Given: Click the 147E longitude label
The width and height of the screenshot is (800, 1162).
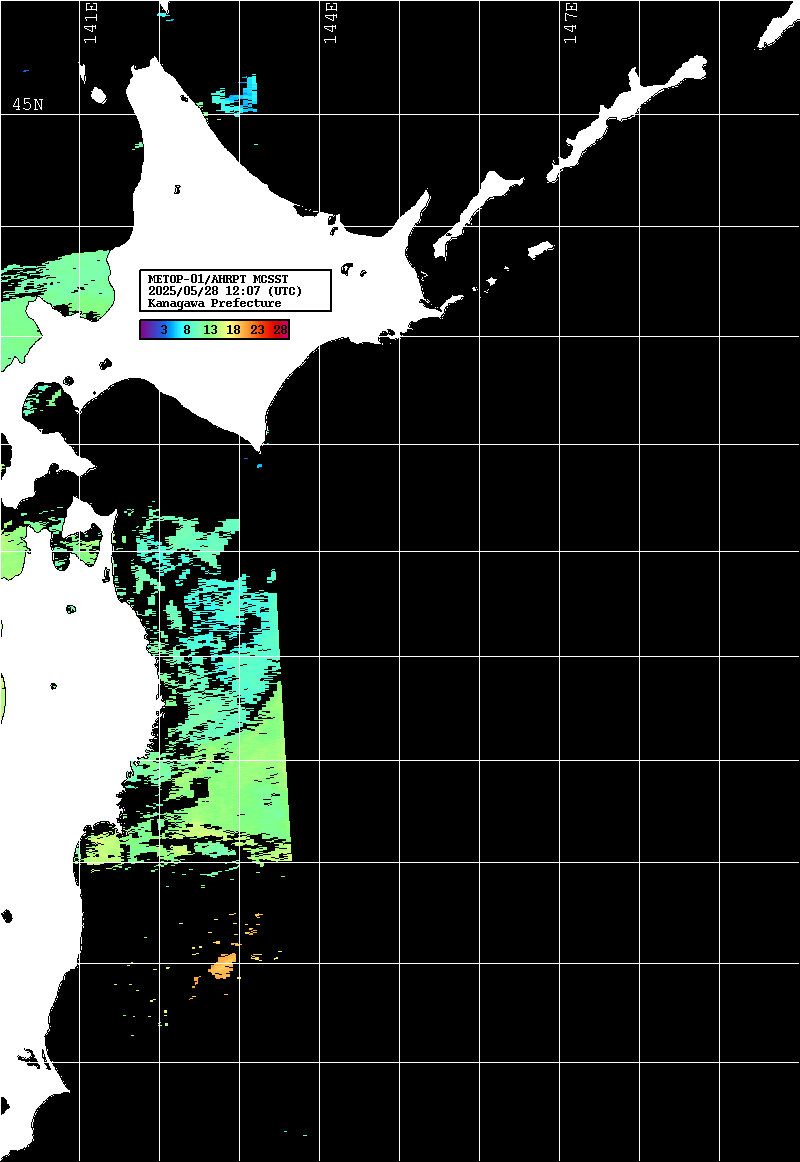Looking at the screenshot, I should [x=570, y=24].
